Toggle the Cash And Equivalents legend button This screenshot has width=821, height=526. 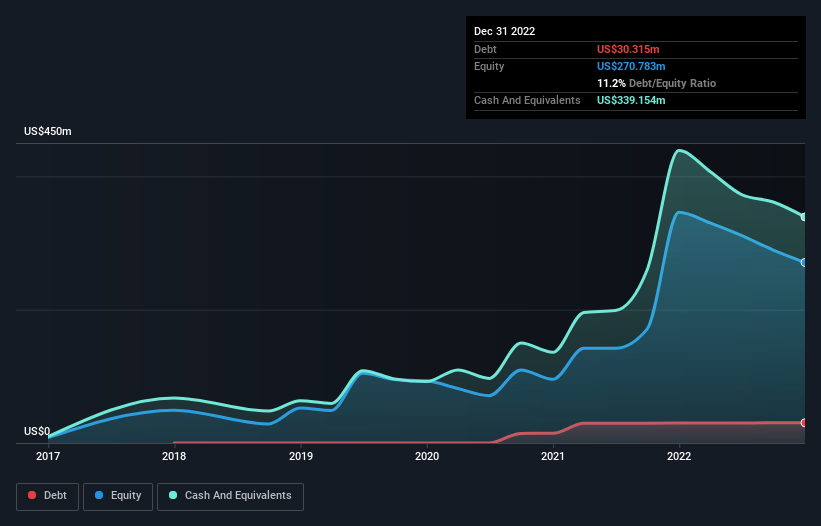[230, 496]
